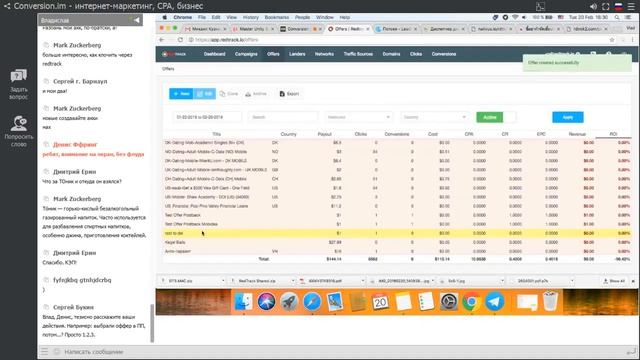Open System Preferences gear in the Dock

(449, 302)
